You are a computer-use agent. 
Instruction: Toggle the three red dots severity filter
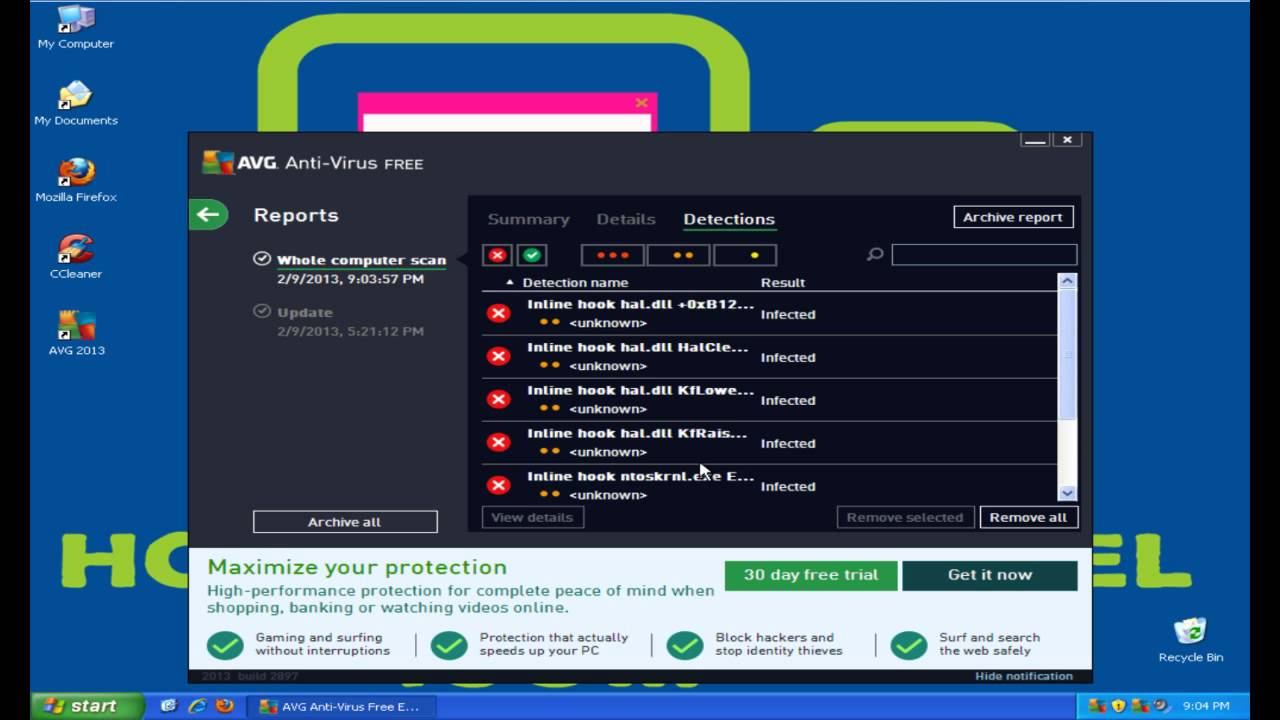(x=612, y=255)
